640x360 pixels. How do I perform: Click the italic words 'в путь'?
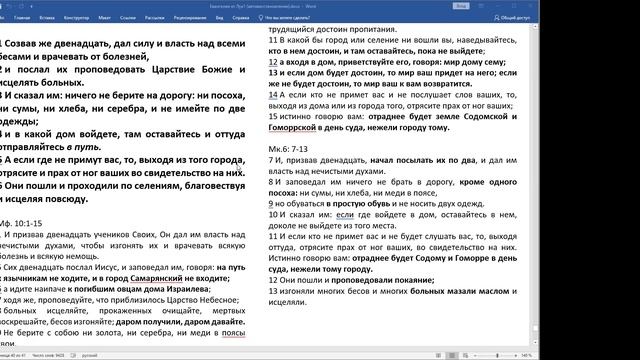pyautogui.click(x=83, y=147)
